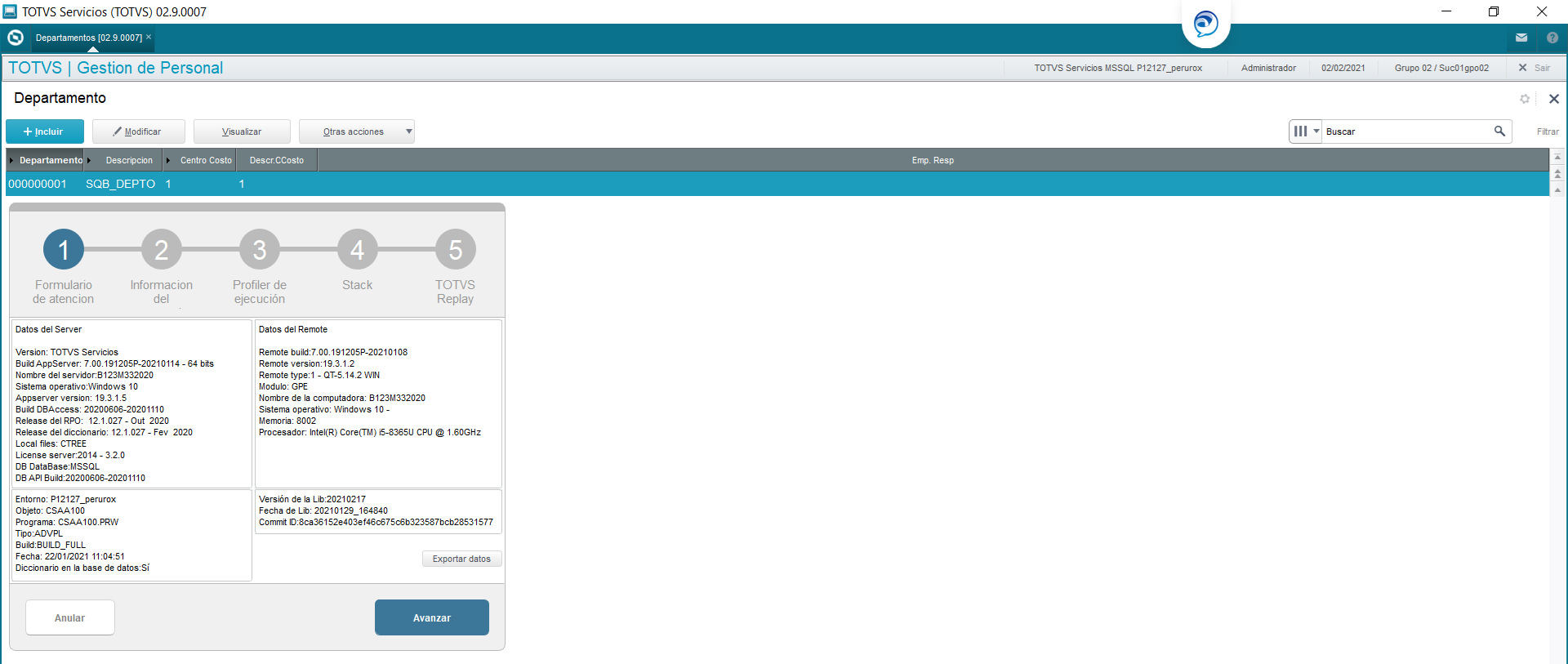1568x664 pixels.
Task: Click the Exportar datos button
Action: [x=461, y=559]
